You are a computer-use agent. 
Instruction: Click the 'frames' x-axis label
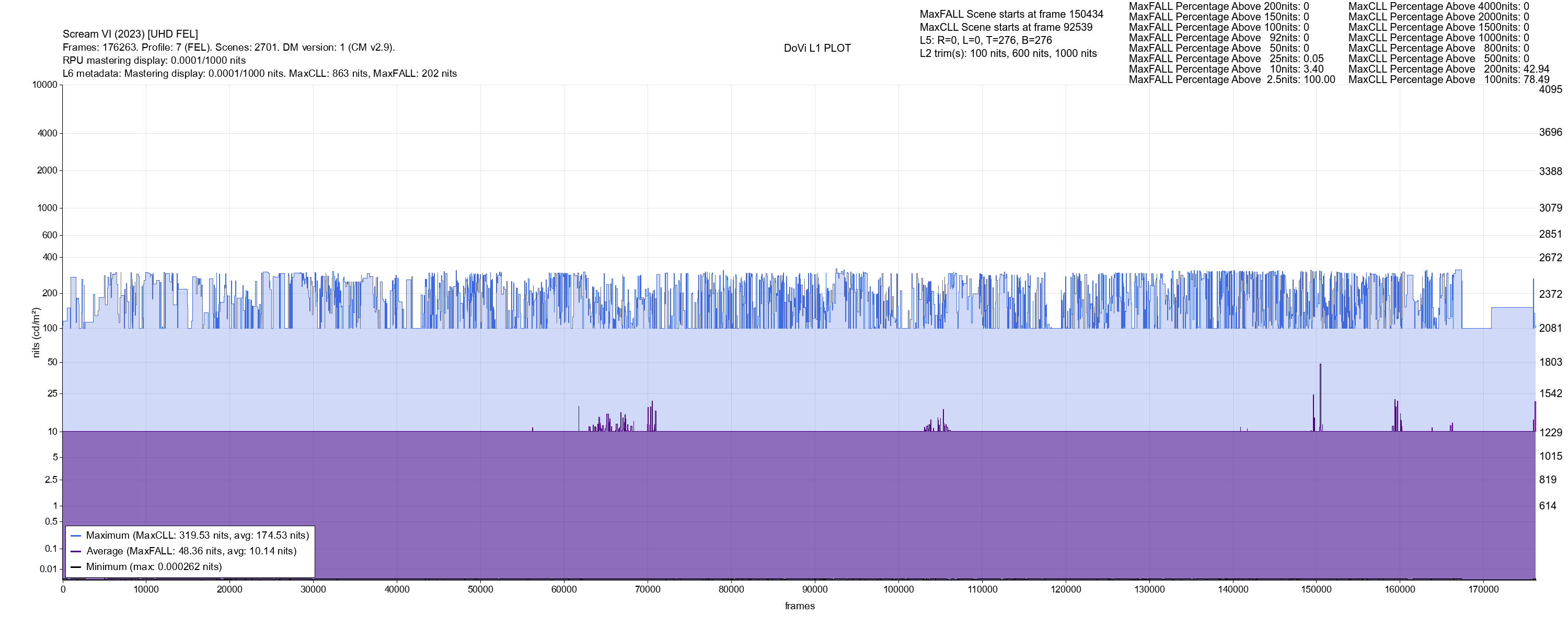tap(799, 606)
